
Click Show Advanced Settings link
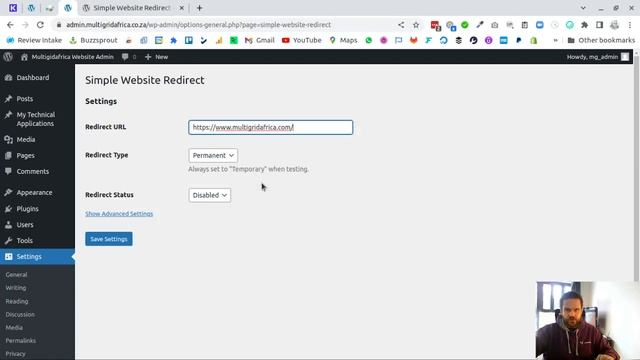pyautogui.click(x=119, y=214)
